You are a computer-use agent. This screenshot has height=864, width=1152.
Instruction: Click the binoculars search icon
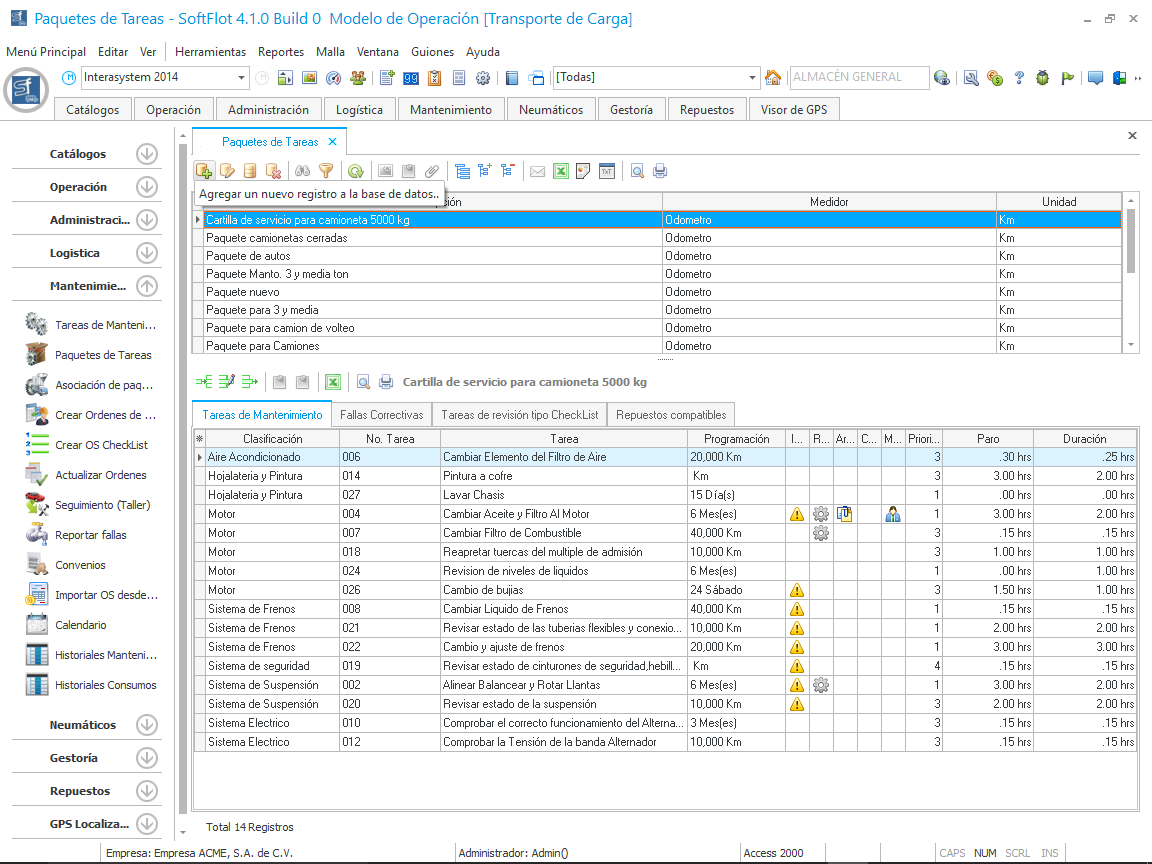[x=302, y=171]
